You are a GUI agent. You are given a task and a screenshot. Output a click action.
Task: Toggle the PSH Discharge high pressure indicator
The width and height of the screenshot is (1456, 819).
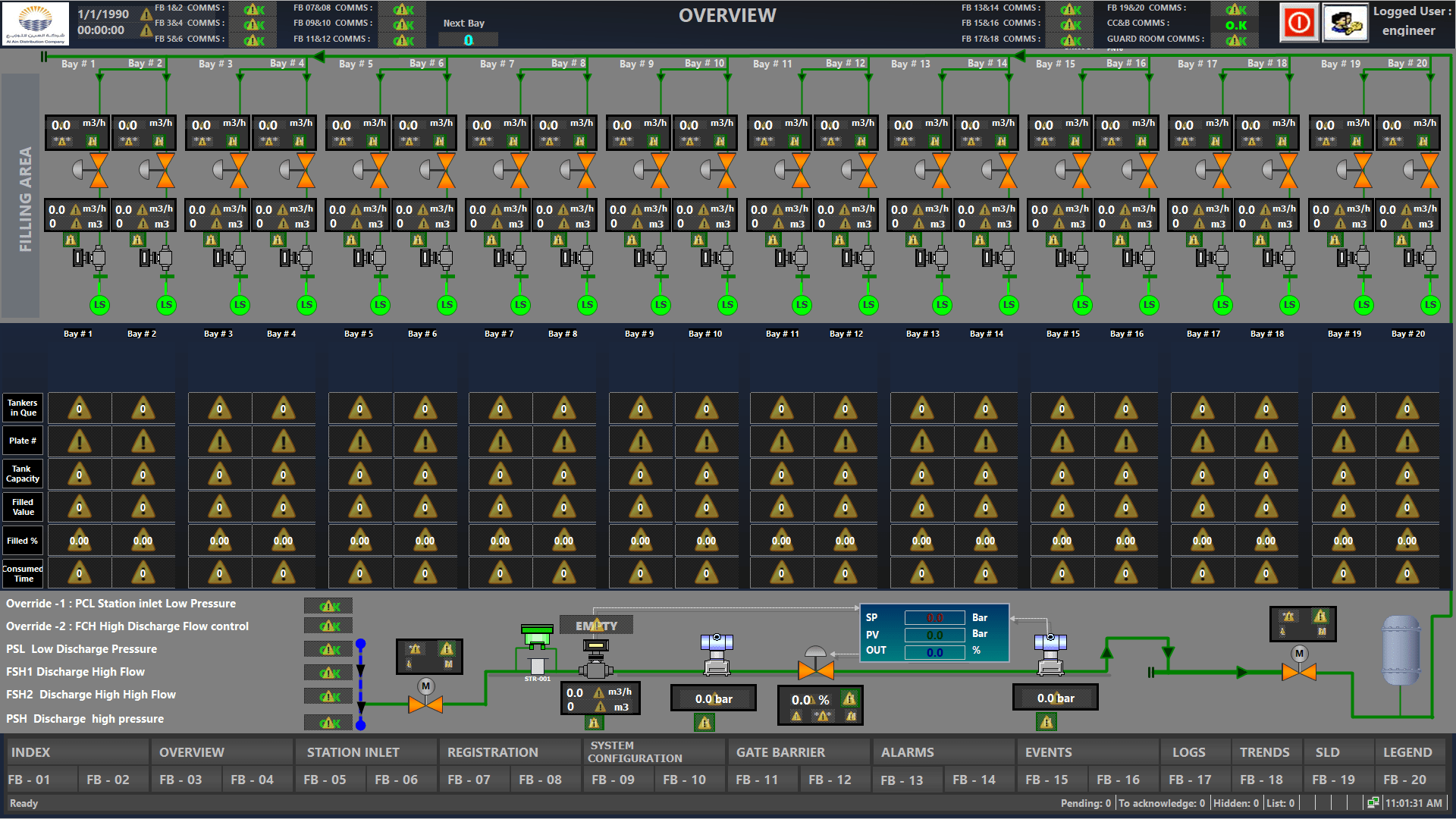(328, 722)
